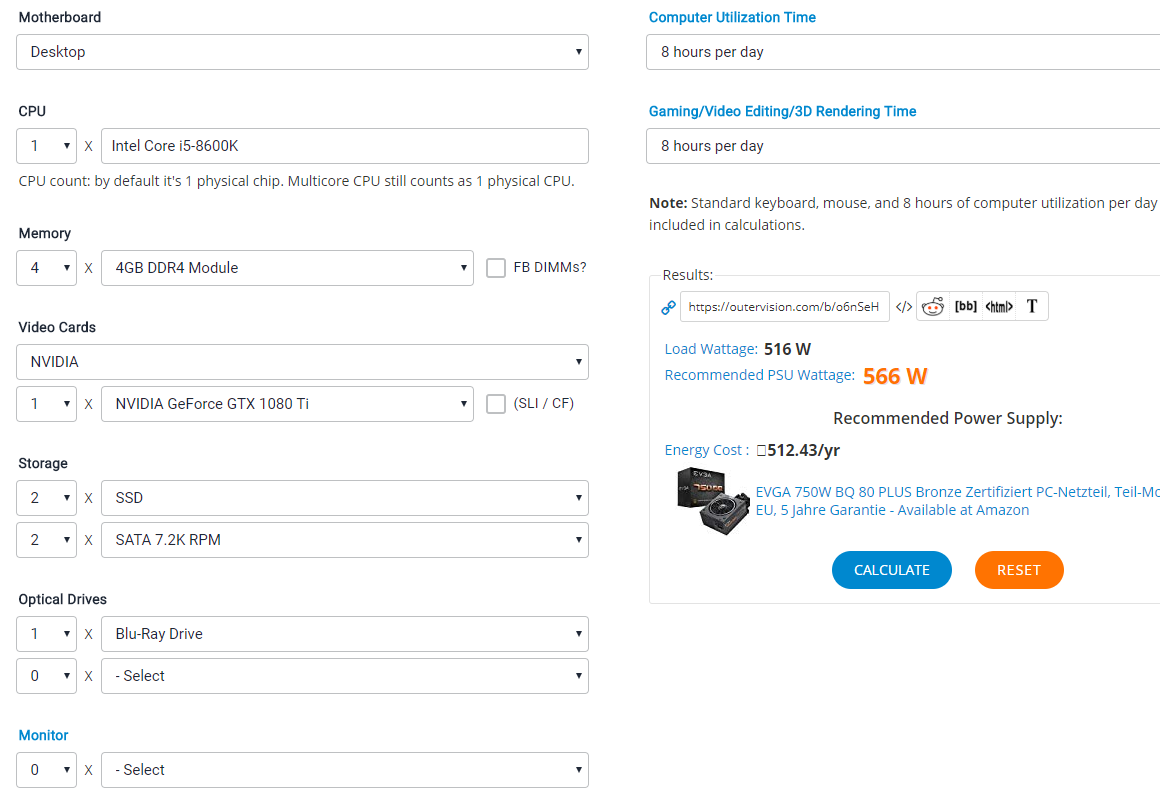Tick the SLI / CF checkbox
Image resolution: width=1160 pixels, height=806 pixels.
point(496,404)
